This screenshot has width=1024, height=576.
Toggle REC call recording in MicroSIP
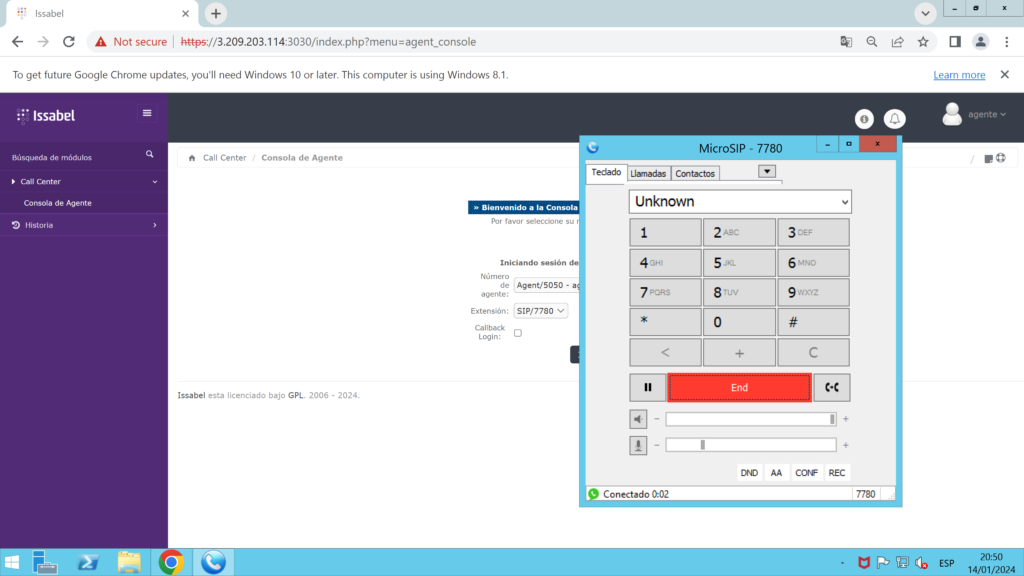coord(837,473)
